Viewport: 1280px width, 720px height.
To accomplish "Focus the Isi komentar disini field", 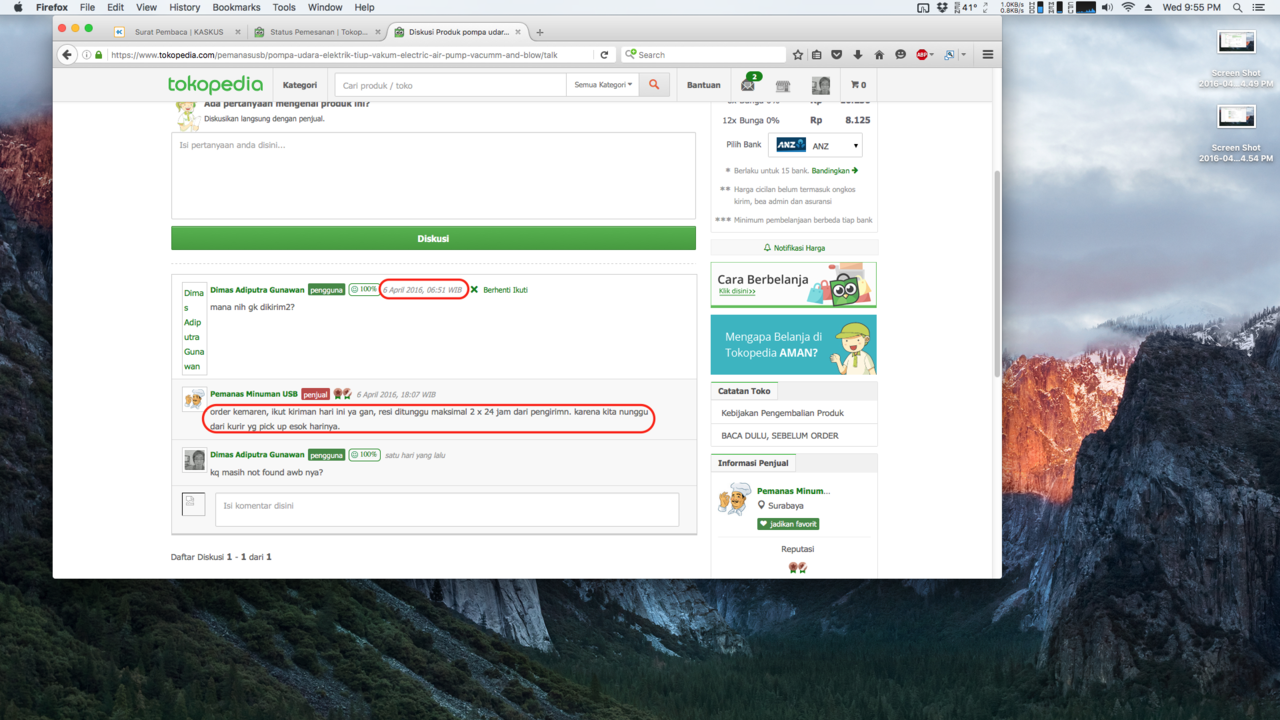I will [447, 509].
